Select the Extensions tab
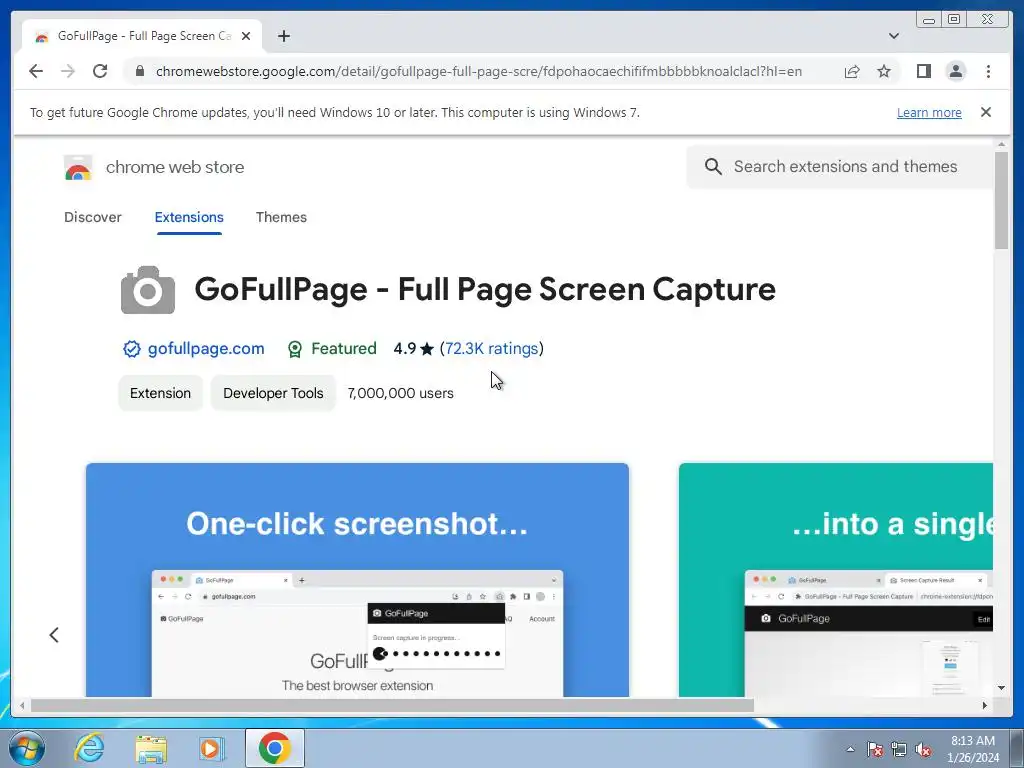The height and width of the screenshot is (768, 1024). point(189,217)
